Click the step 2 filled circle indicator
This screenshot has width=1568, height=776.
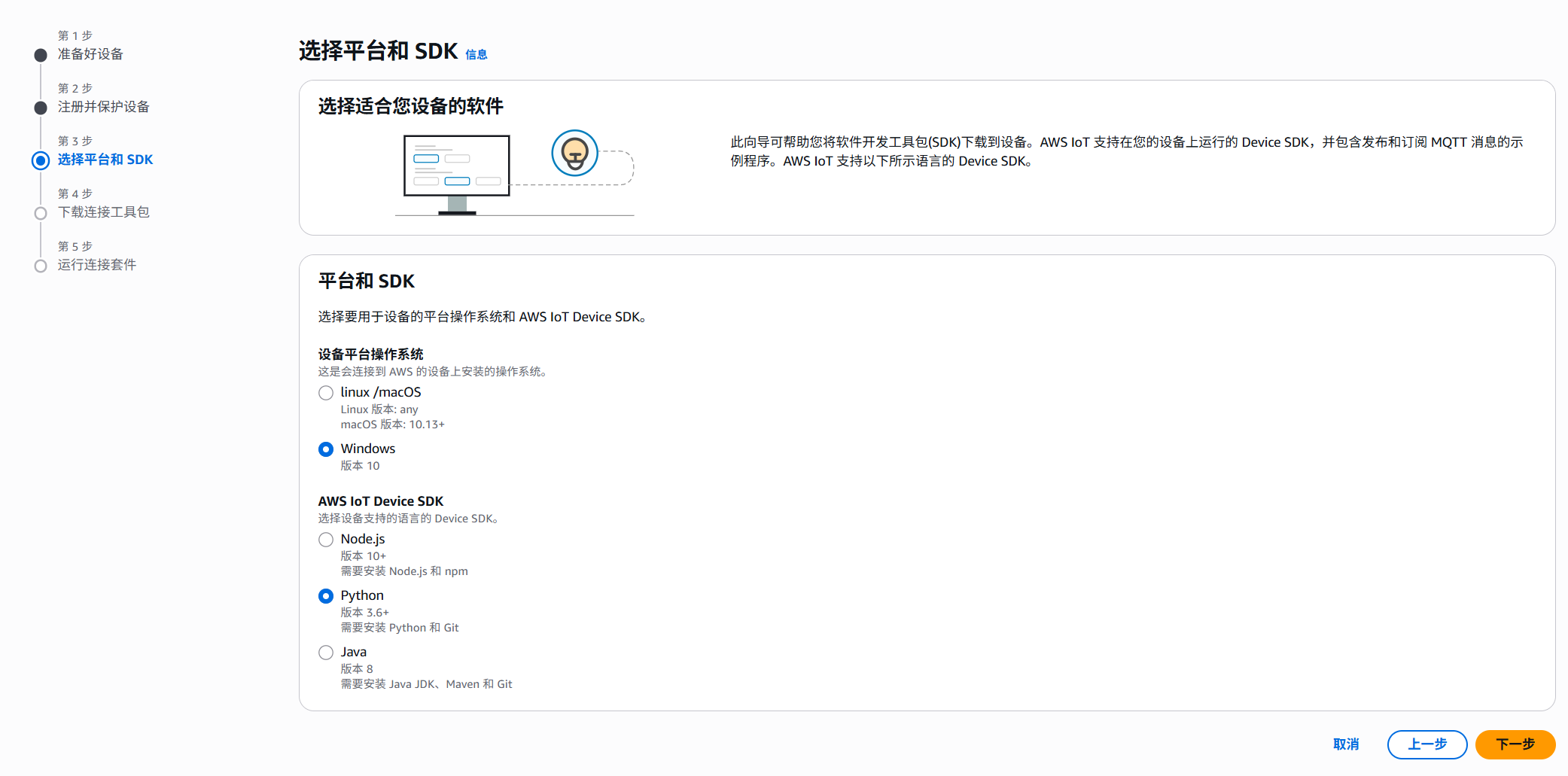click(41, 108)
